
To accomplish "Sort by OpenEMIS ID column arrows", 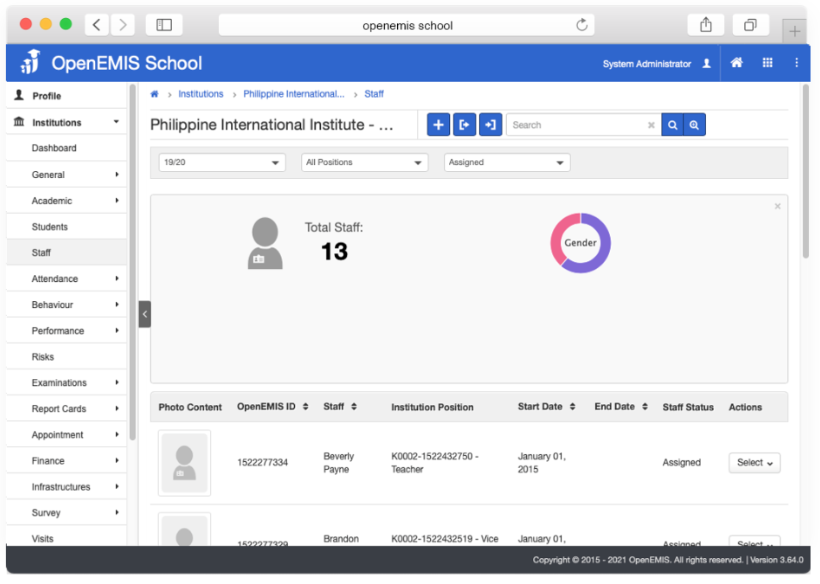I will 305,407.
